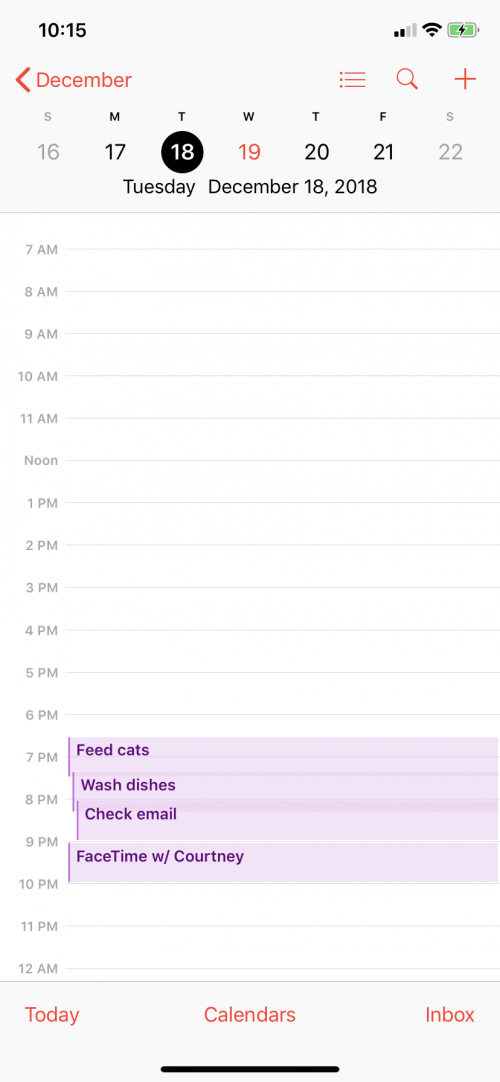
Task: Select Friday the 21st
Action: pos(383,152)
